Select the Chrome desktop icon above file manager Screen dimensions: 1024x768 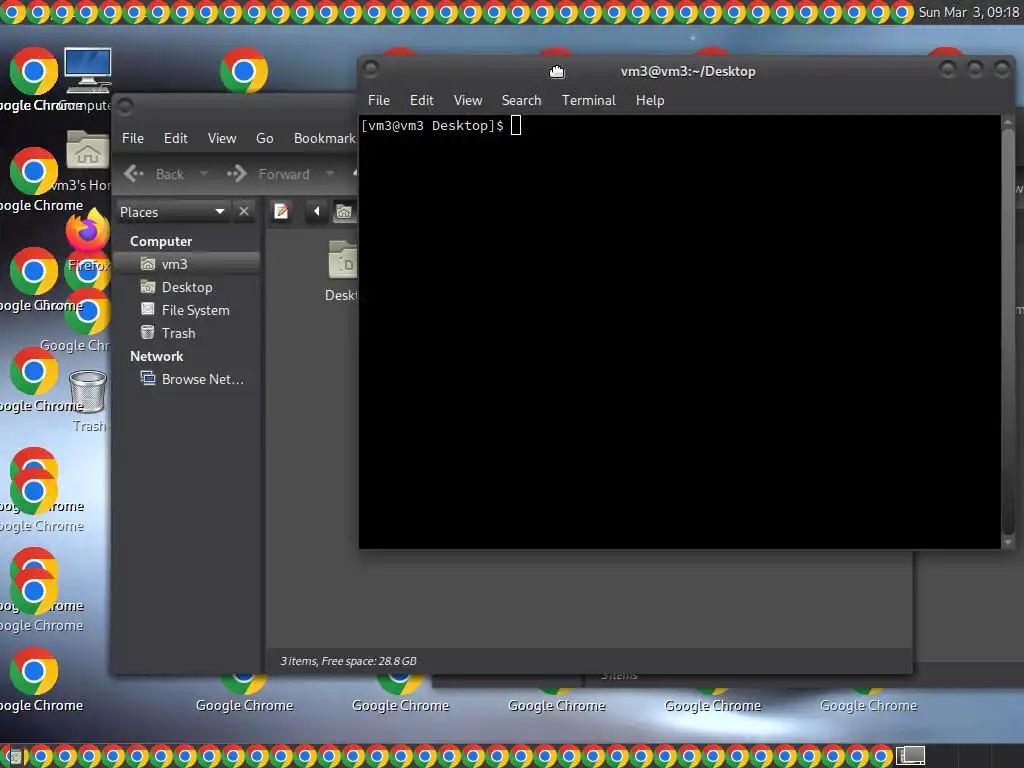point(244,71)
